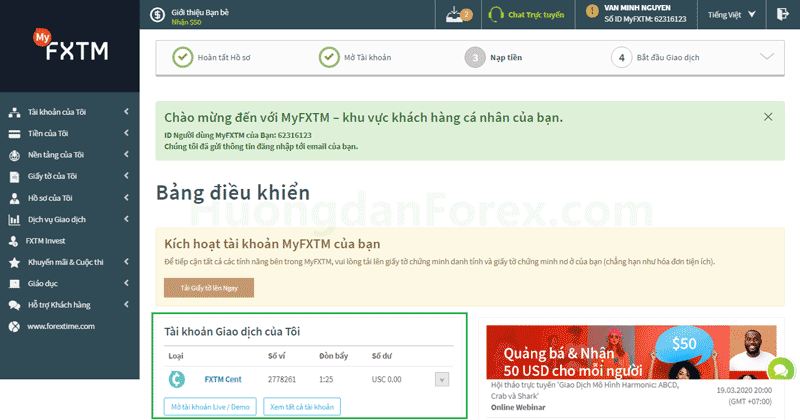Click balance USC 0.00

point(386,379)
